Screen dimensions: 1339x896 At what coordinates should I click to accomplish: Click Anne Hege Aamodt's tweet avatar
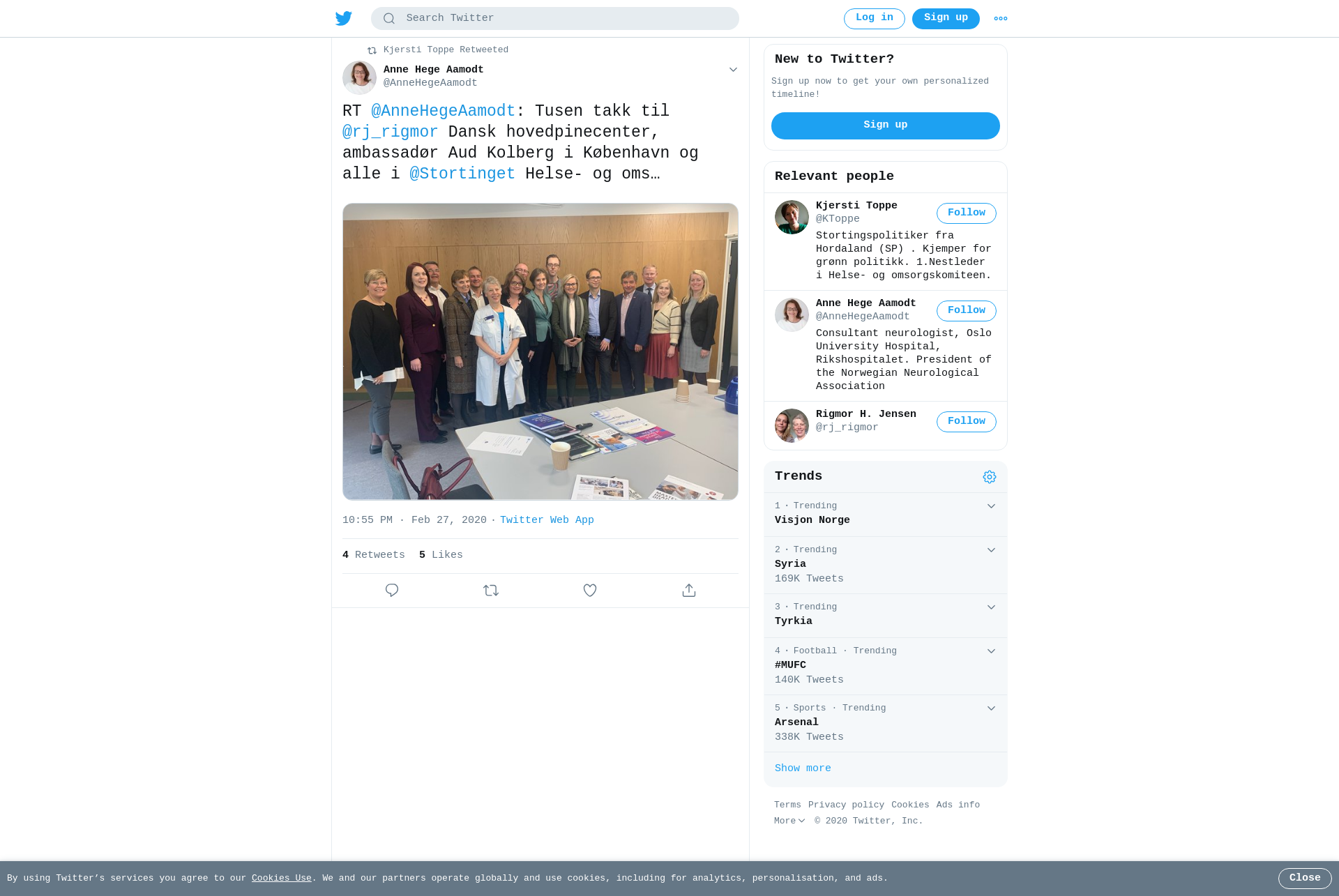(x=359, y=77)
